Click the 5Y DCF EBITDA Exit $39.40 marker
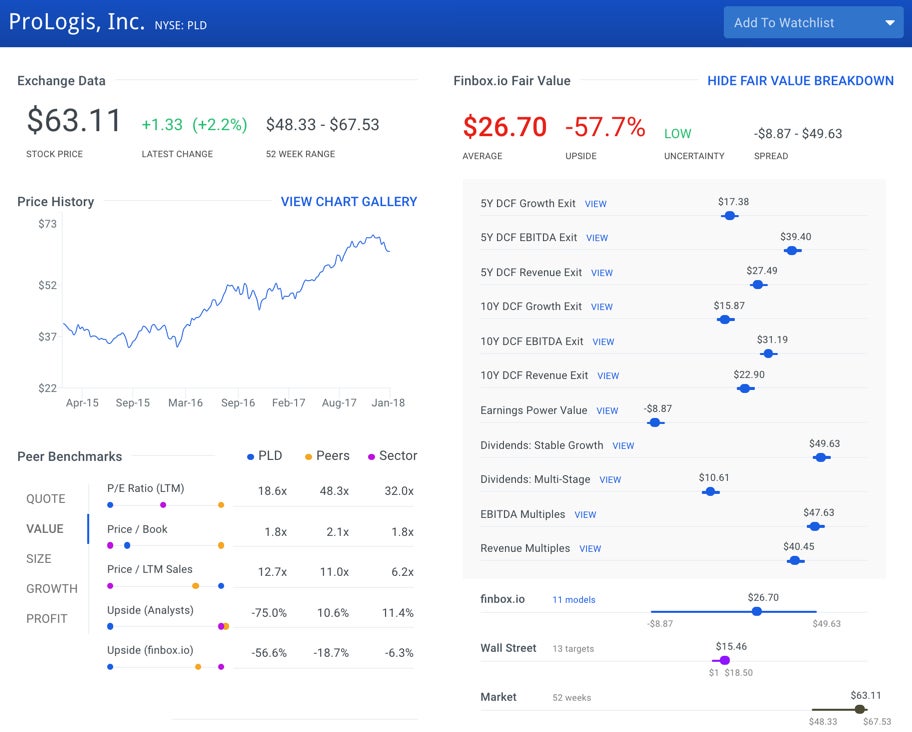The height and width of the screenshot is (732, 912). click(x=792, y=251)
